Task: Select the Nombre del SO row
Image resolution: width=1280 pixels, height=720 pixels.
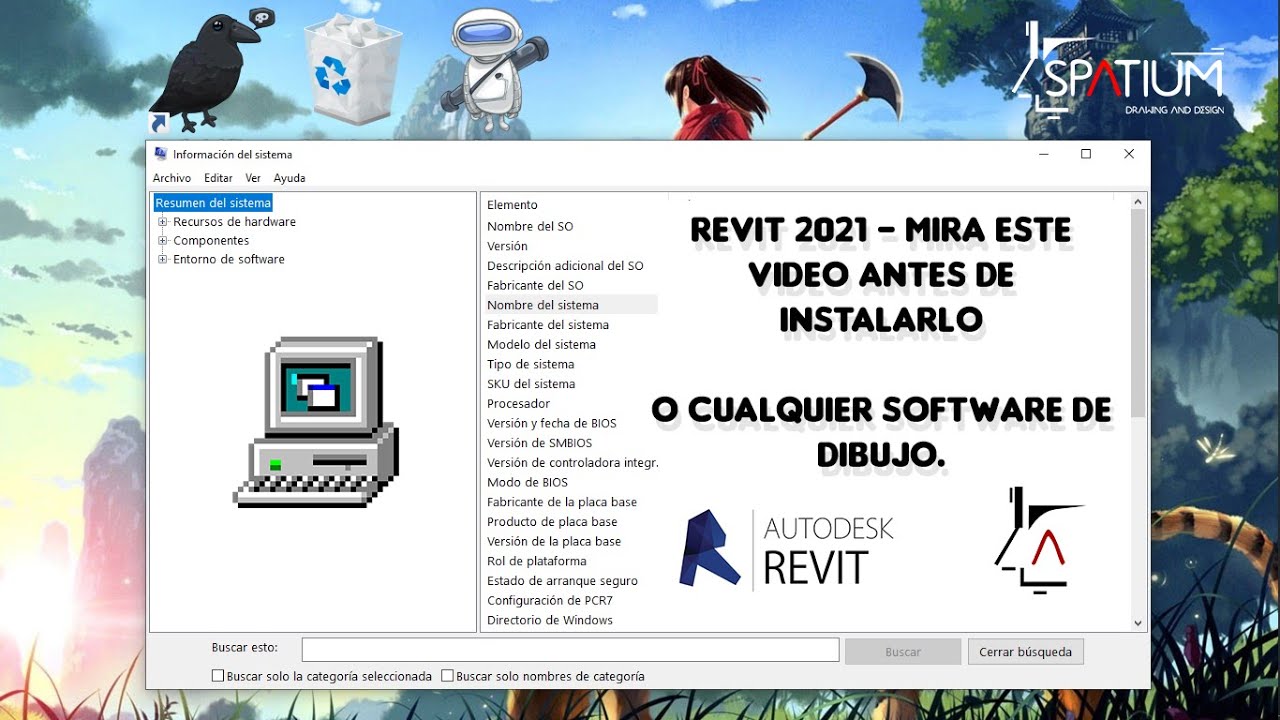Action: point(530,227)
